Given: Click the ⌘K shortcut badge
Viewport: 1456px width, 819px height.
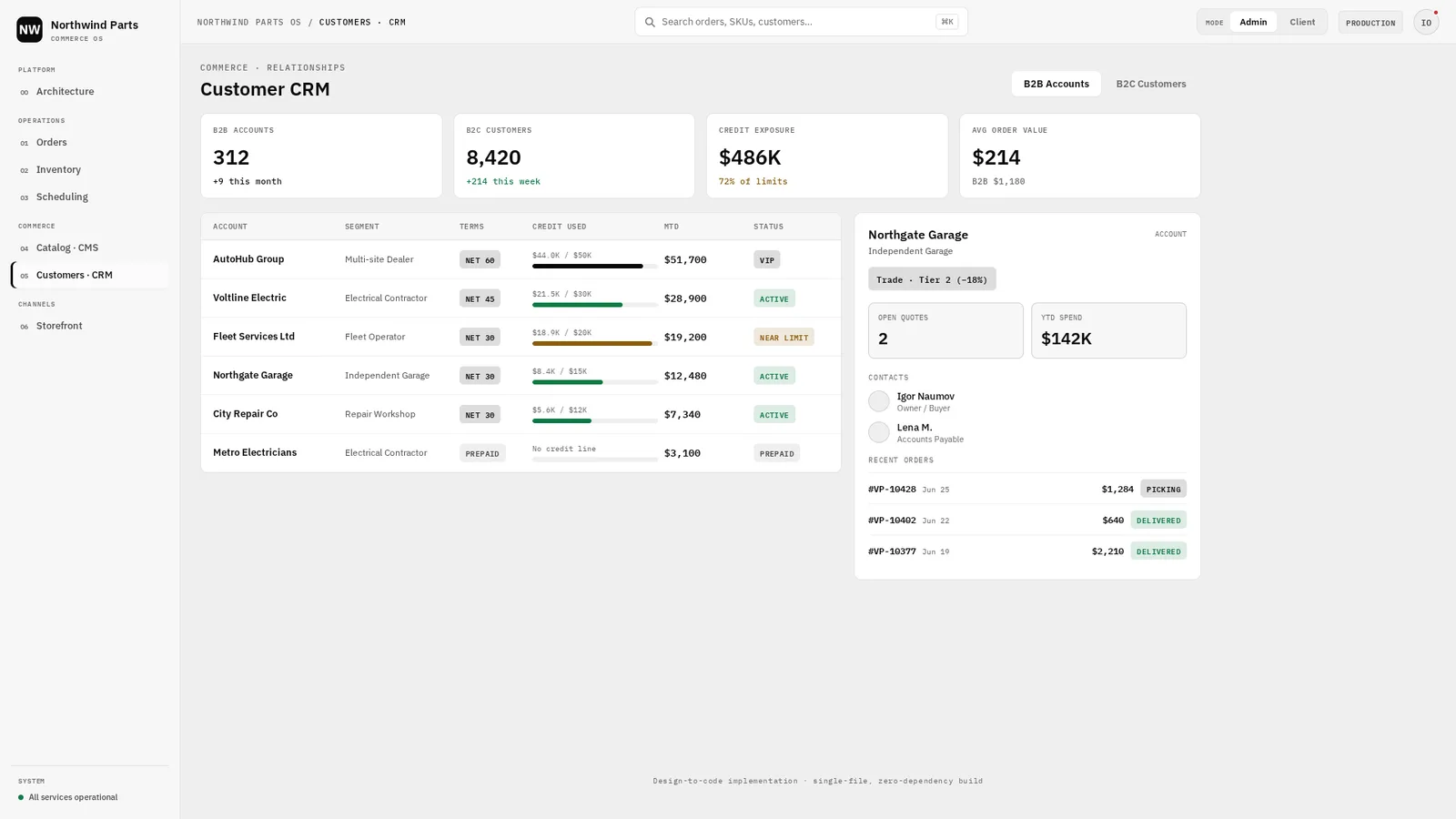Looking at the screenshot, I should point(946,22).
